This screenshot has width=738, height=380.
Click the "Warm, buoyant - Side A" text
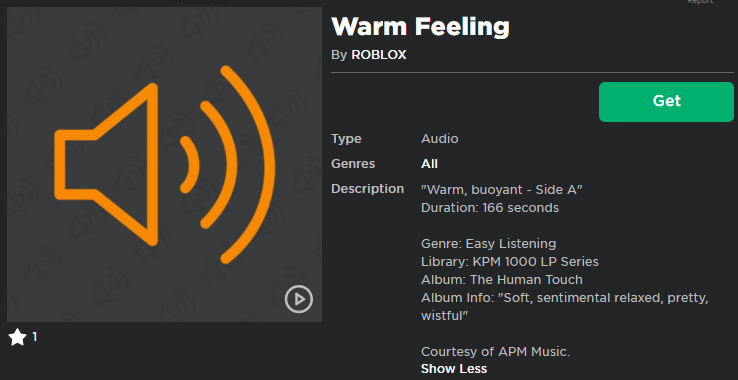pyautogui.click(x=502, y=190)
